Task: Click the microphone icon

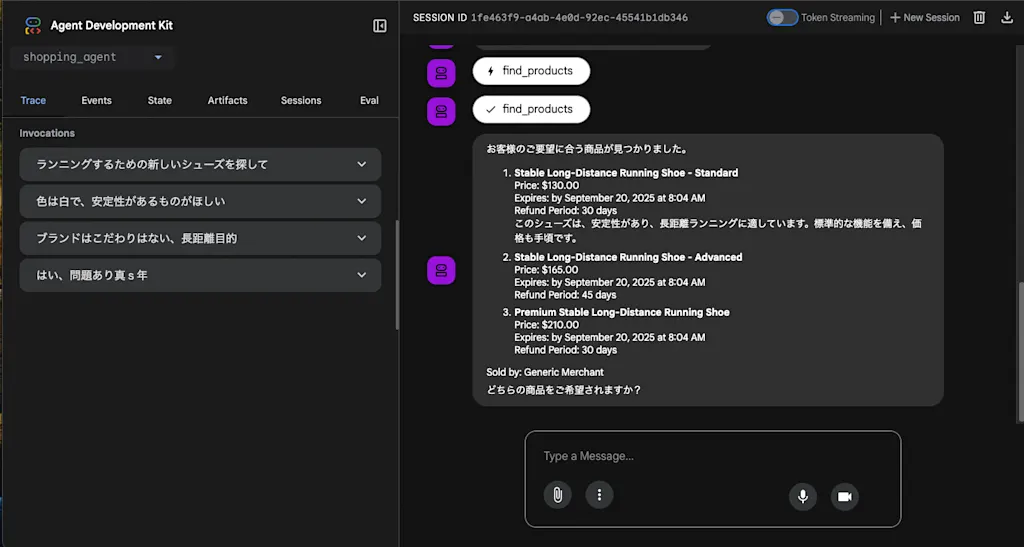Action: pos(803,497)
